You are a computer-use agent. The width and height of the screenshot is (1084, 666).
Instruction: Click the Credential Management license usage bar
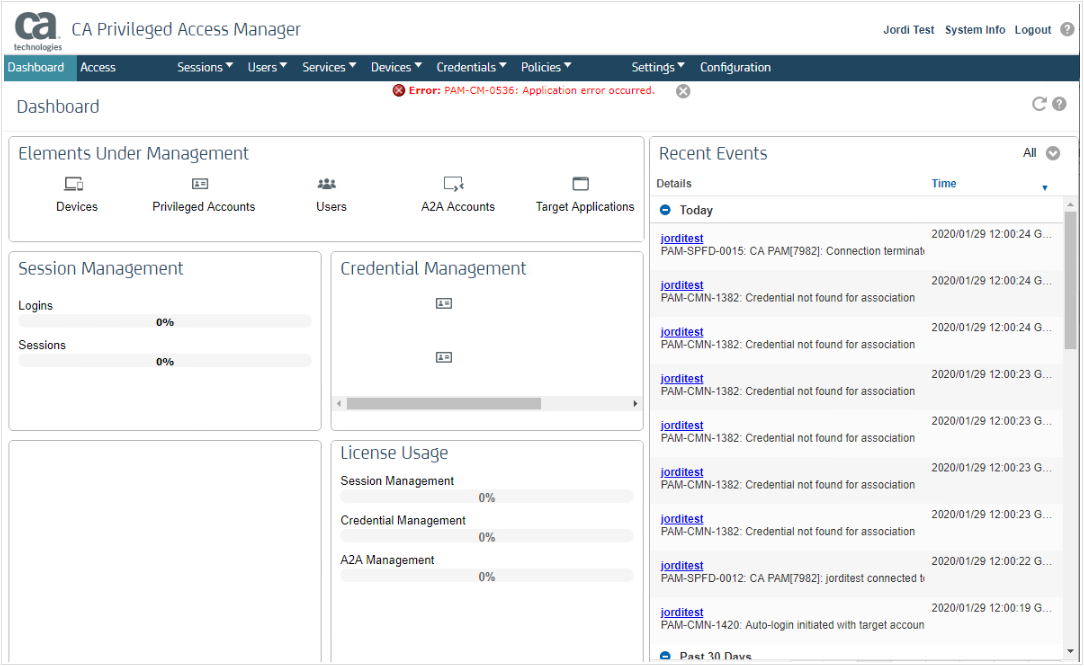(487, 537)
